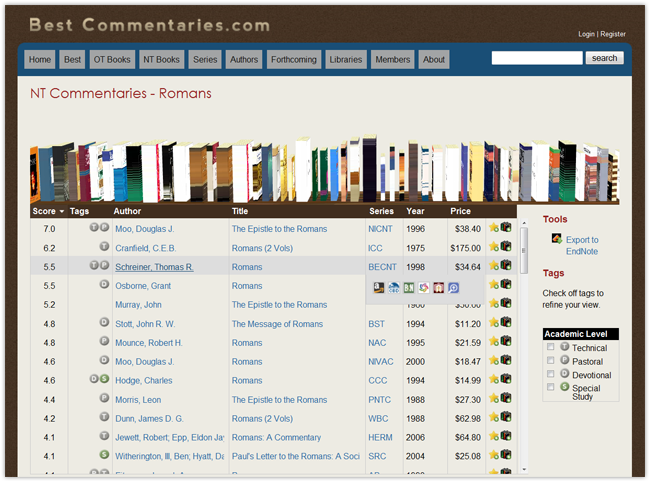
Task: Click the table scrollbar thumb
Action: [x=524, y=250]
